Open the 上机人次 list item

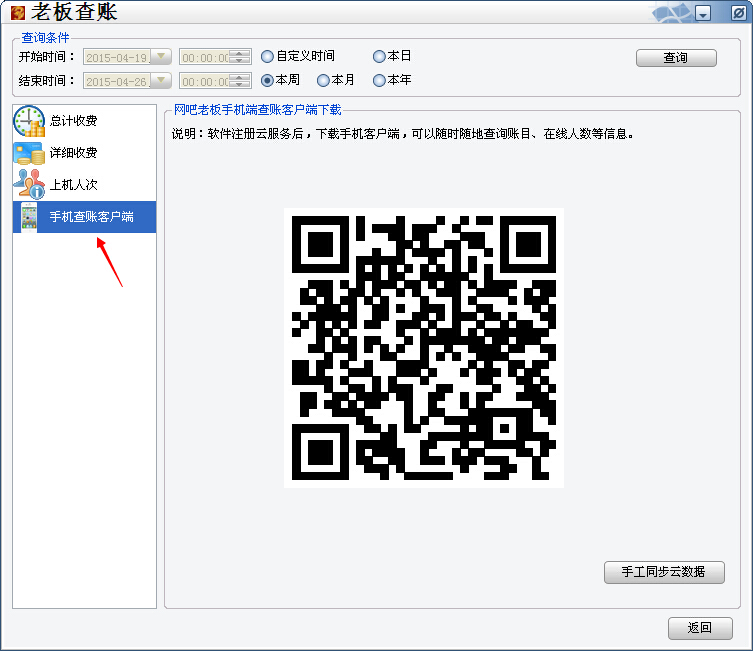click(85, 185)
